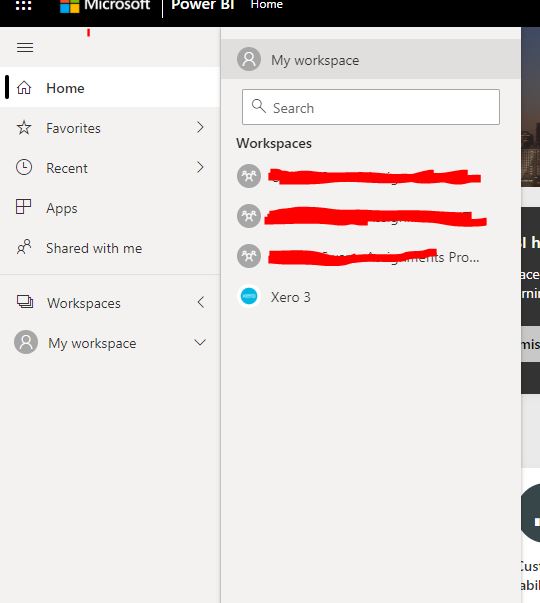Select the second redacted workspace group icon

click(x=249, y=216)
